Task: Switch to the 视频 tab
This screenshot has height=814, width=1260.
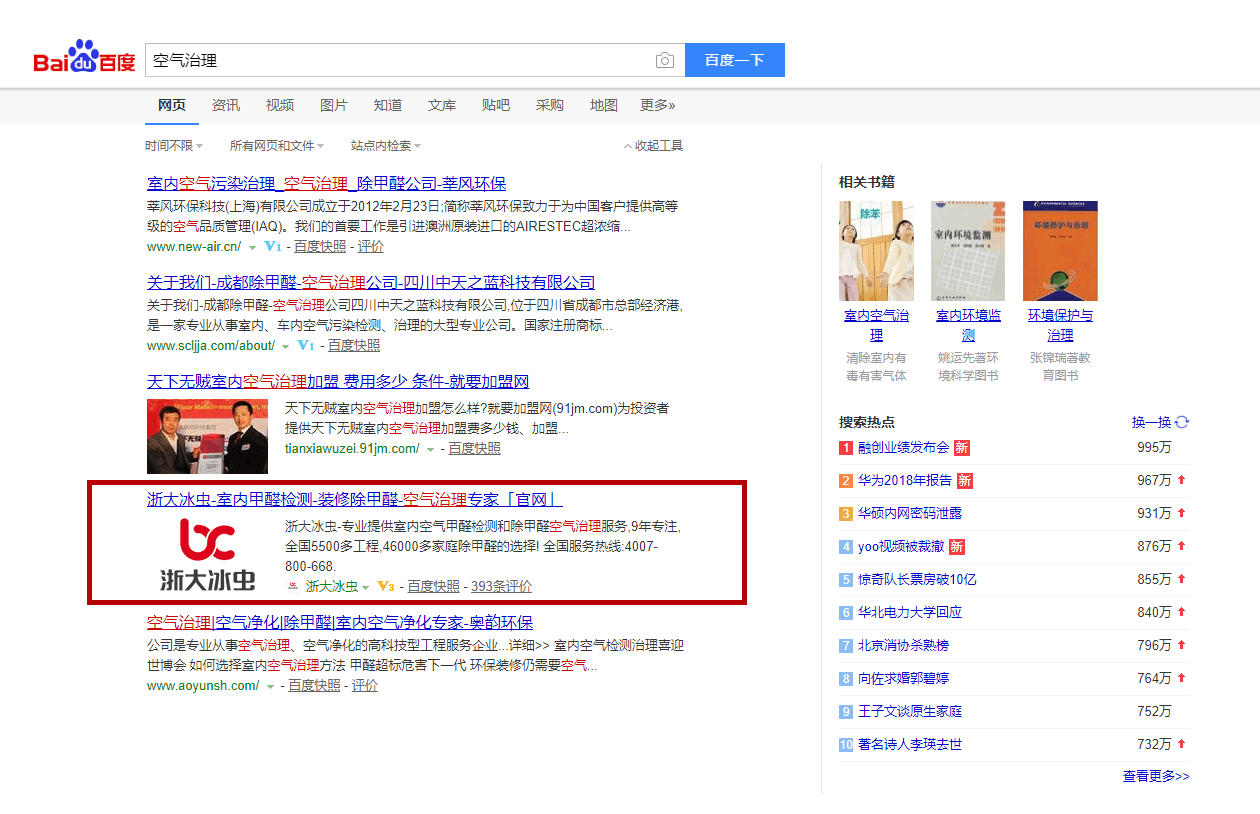Action: (280, 105)
